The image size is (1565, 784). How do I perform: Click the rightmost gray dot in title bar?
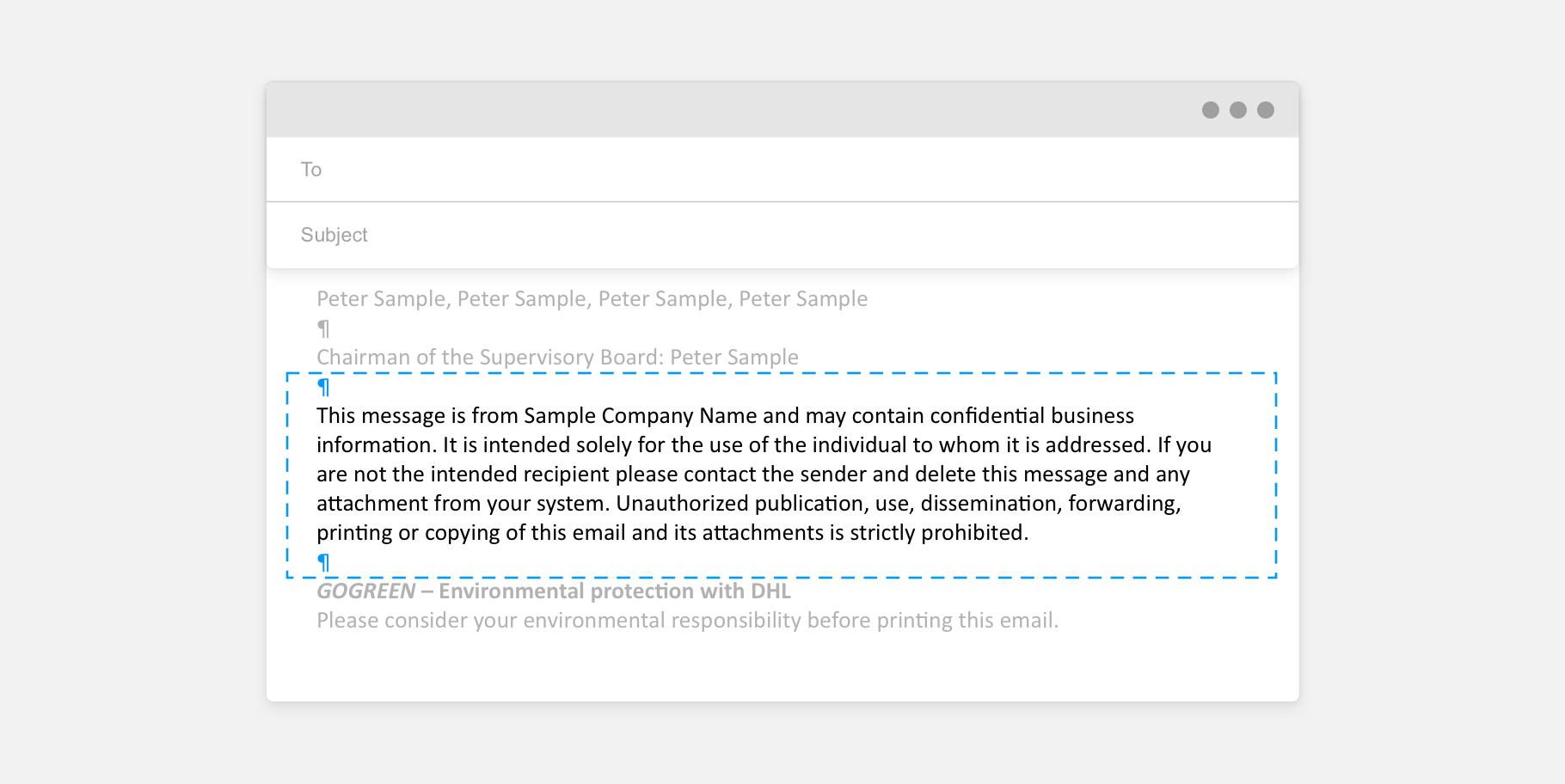(1265, 110)
